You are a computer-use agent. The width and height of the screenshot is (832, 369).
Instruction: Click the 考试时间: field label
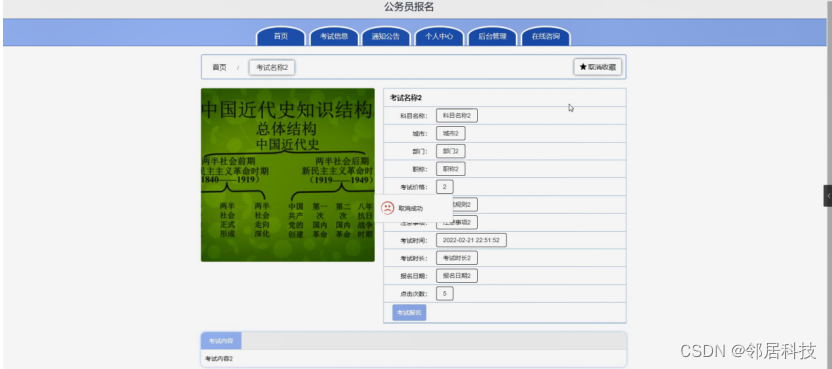[x=414, y=241]
